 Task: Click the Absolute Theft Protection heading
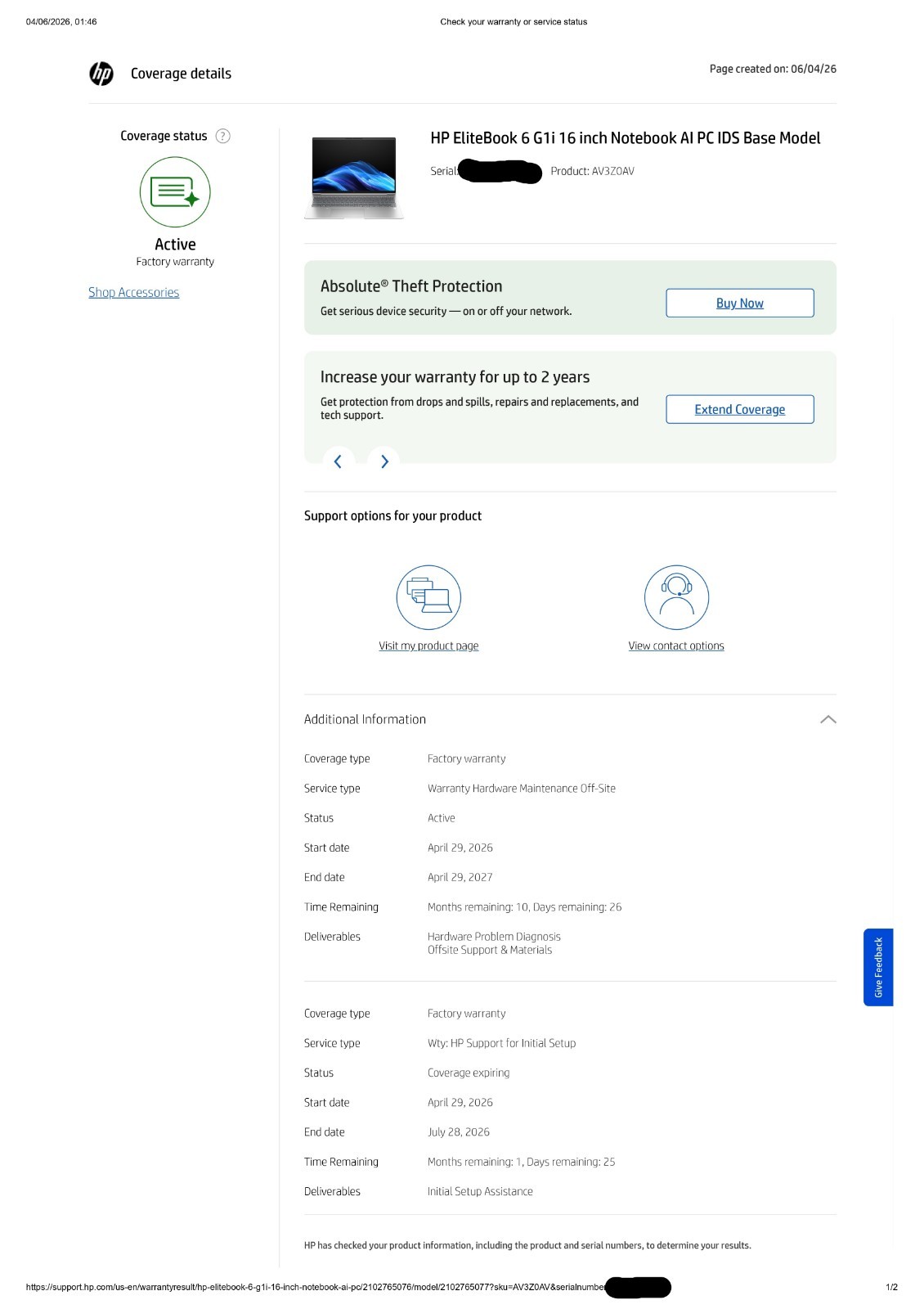coord(411,286)
